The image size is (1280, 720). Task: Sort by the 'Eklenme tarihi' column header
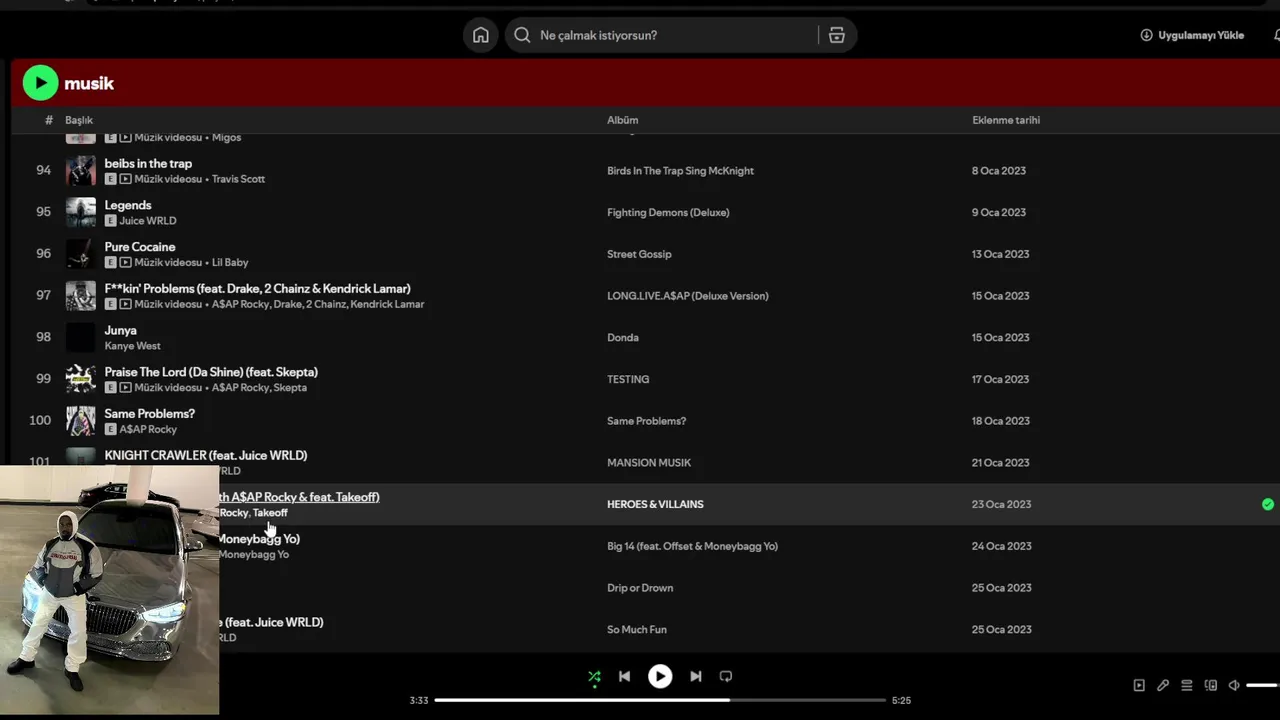(1006, 120)
